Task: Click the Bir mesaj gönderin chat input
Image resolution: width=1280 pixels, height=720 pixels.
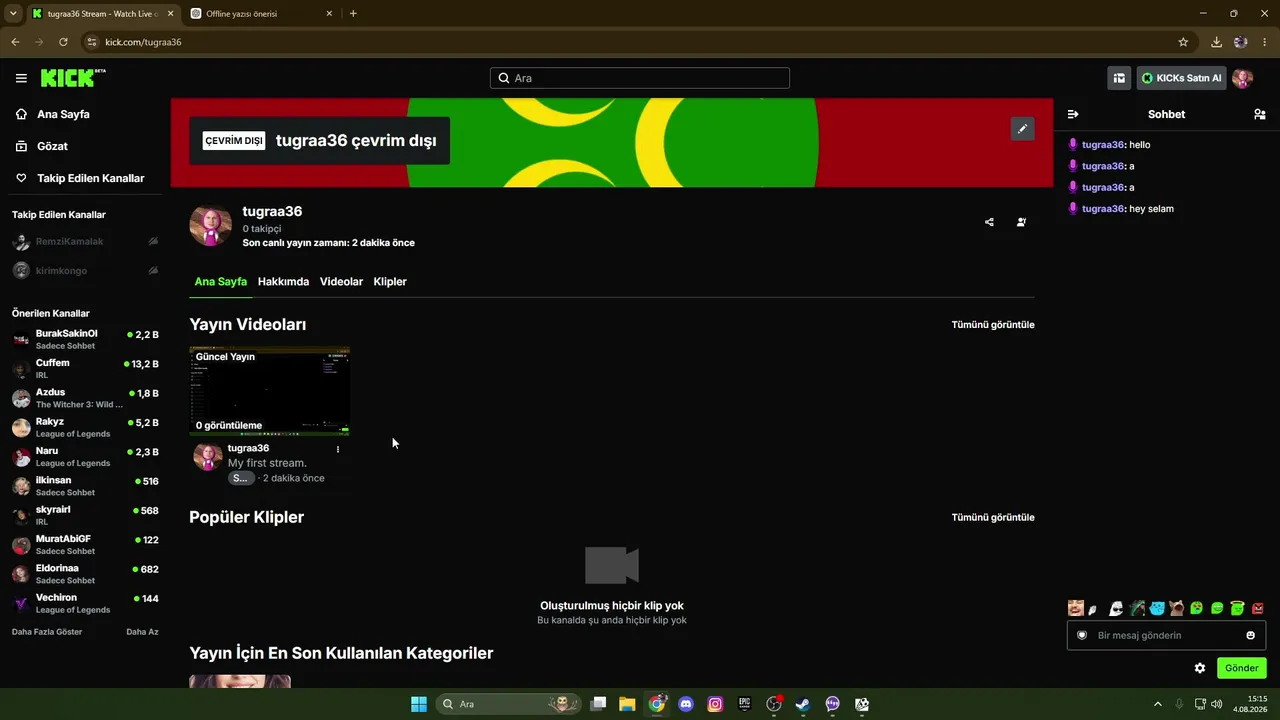Action: pyautogui.click(x=1166, y=635)
